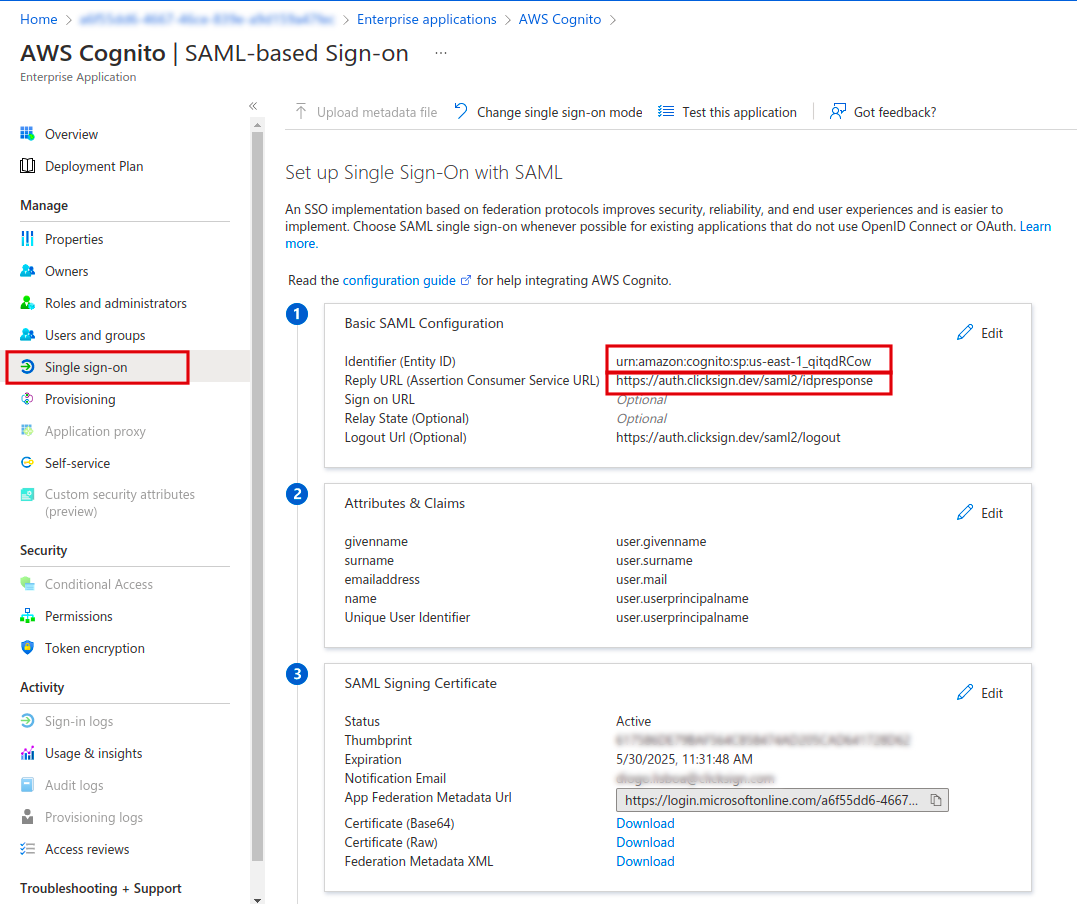Click the sidebar vertical scrollbar thumb
Viewport: 1077px width, 904px height.
pos(258,496)
